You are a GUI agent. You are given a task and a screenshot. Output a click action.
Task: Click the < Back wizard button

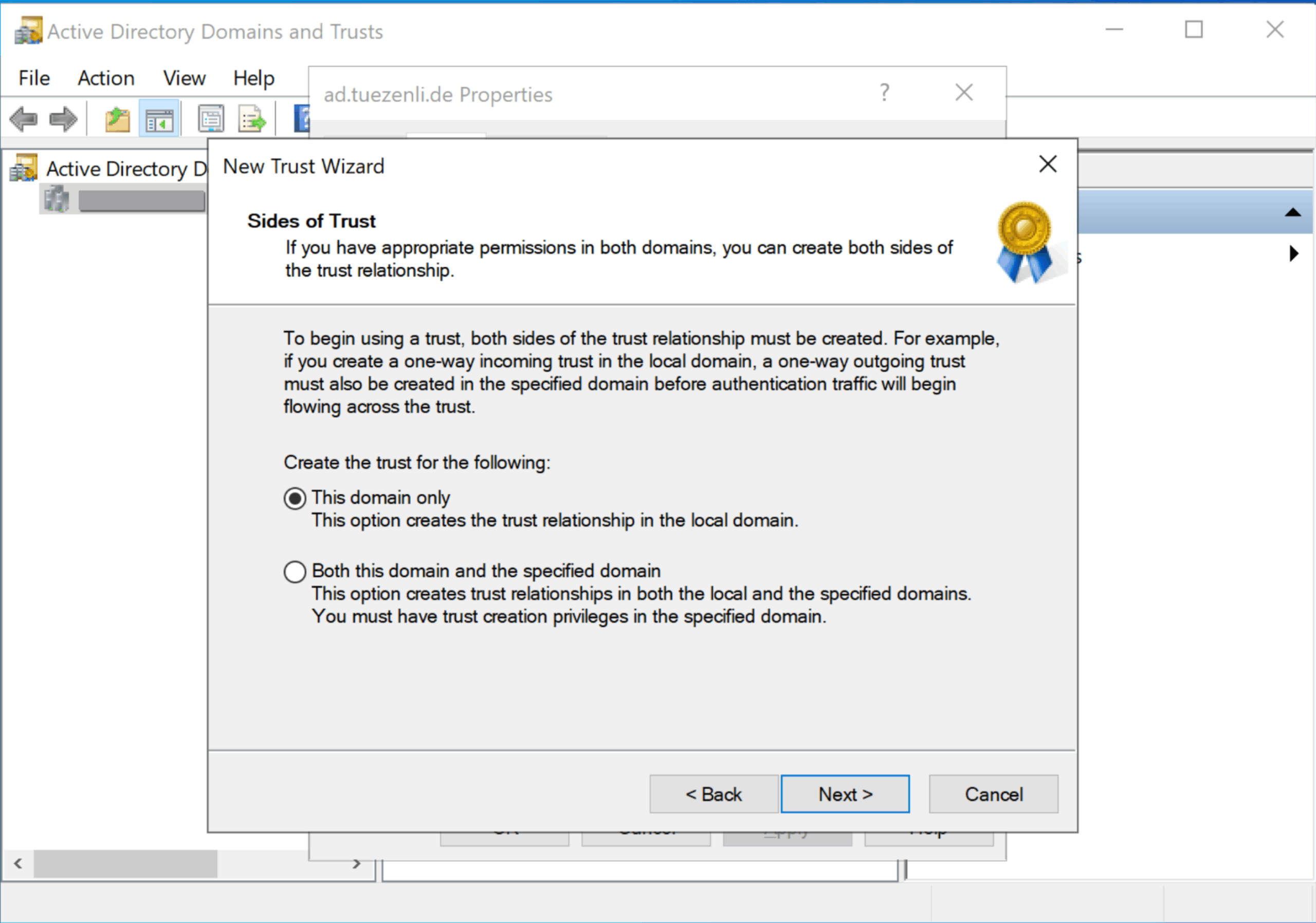pos(714,794)
